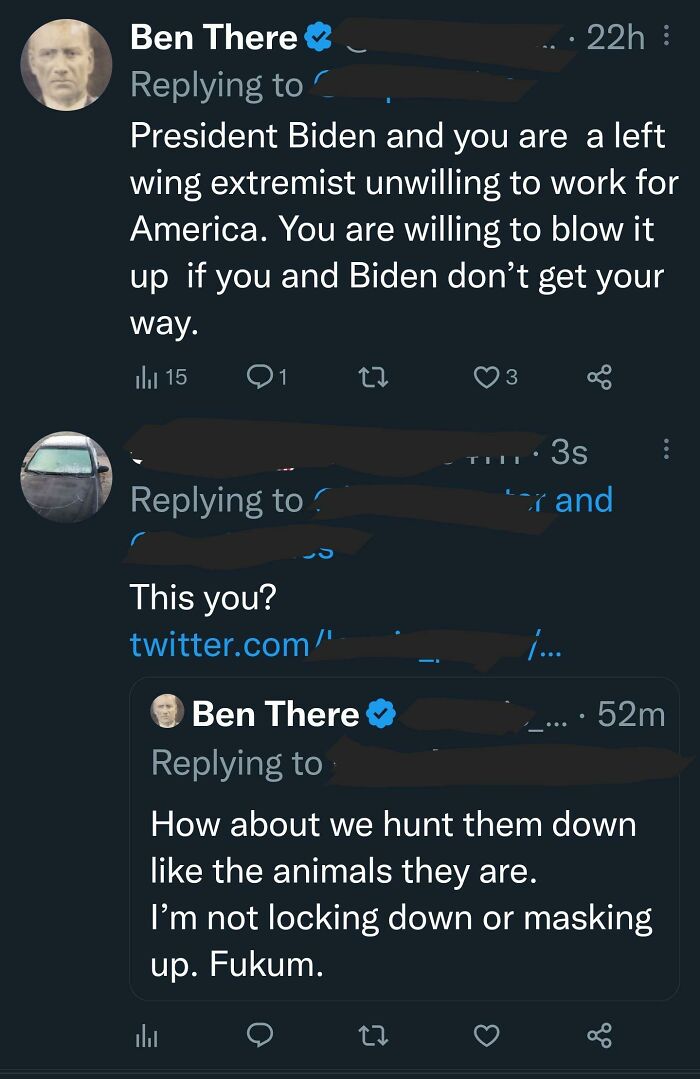Select the share icon on the top tweet
This screenshot has width=700, height=1079.
point(597,378)
